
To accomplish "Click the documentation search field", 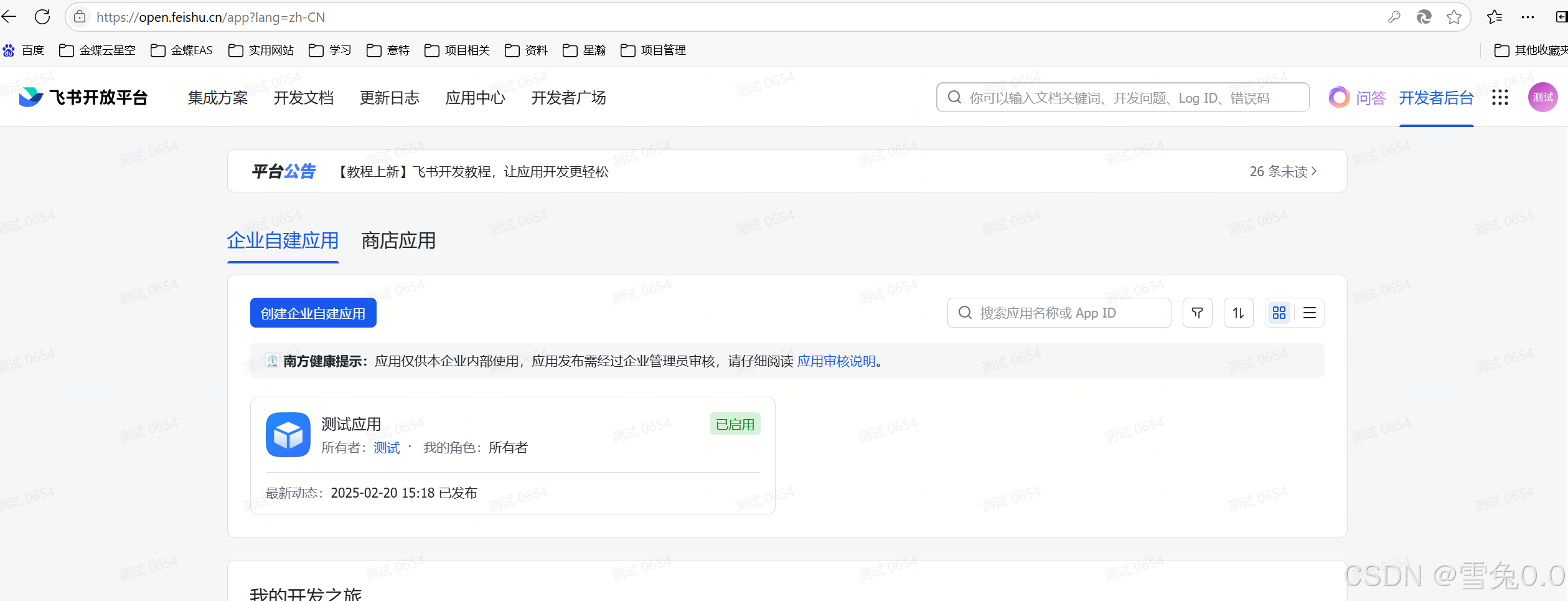I will (1122, 97).
